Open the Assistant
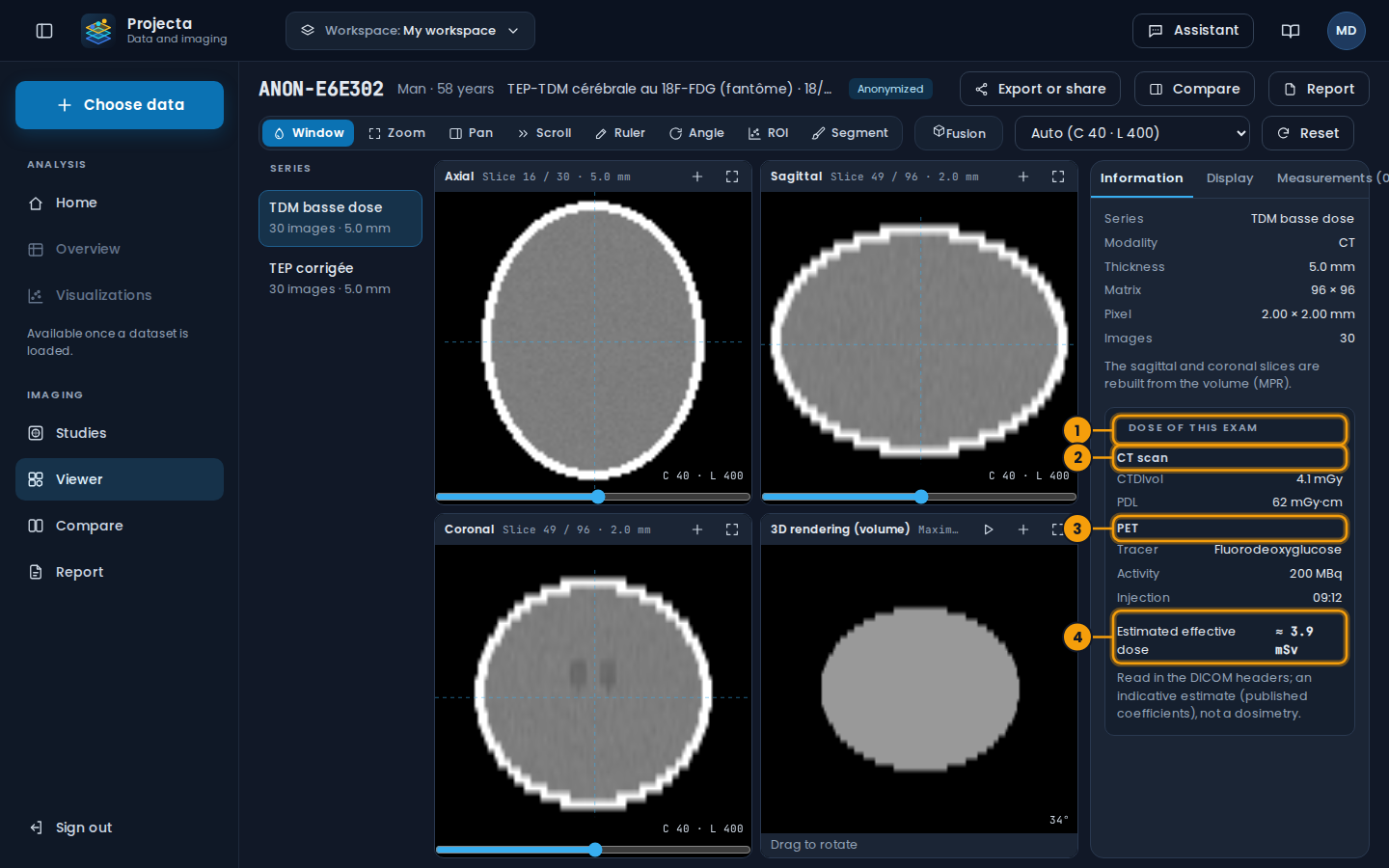 1193,31
